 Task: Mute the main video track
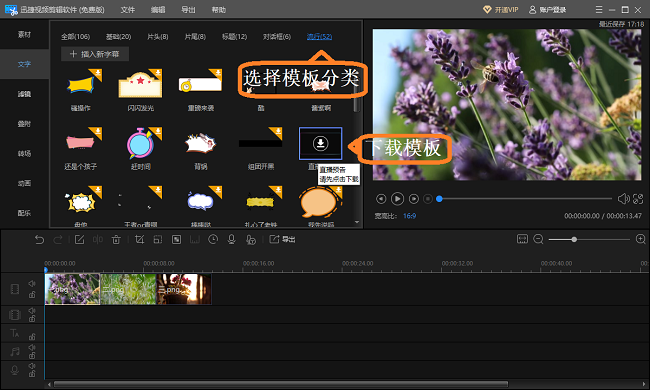coord(32,283)
